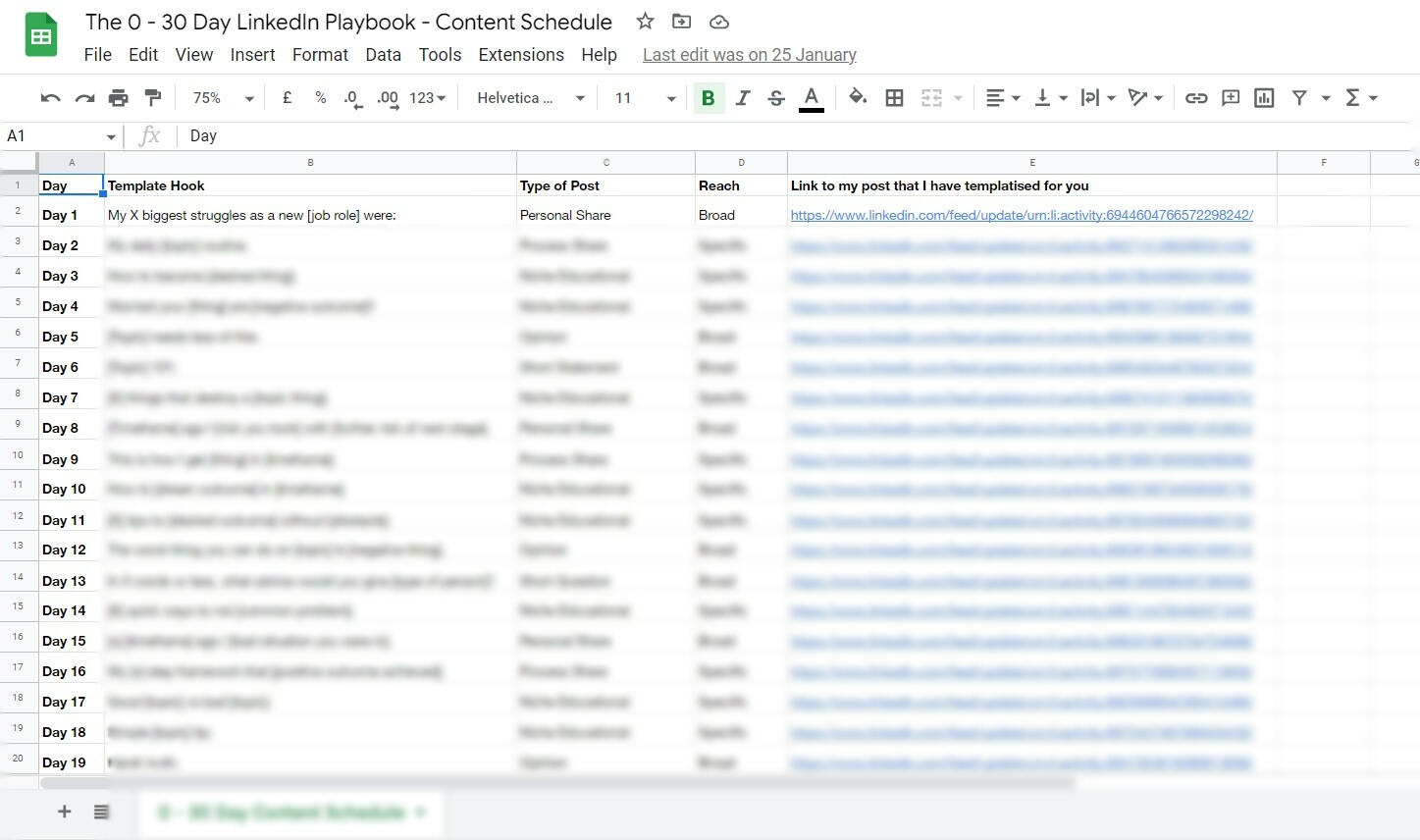Insert a chart using toolbar icon
Image resolution: width=1420 pixels, height=840 pixels.
click(x=1264, y=98)
